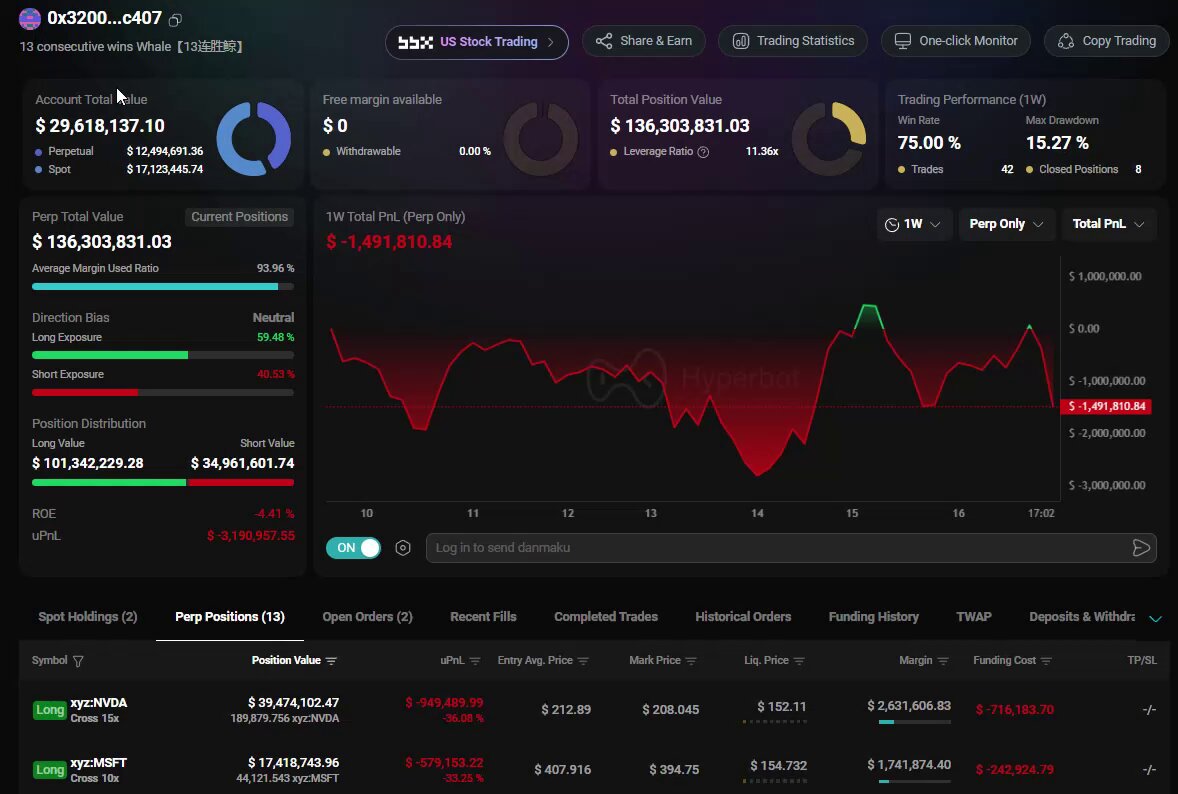Switch to the TWAP tab
The height and width of the screenshot is (794, 1178).
coord(974,617)
